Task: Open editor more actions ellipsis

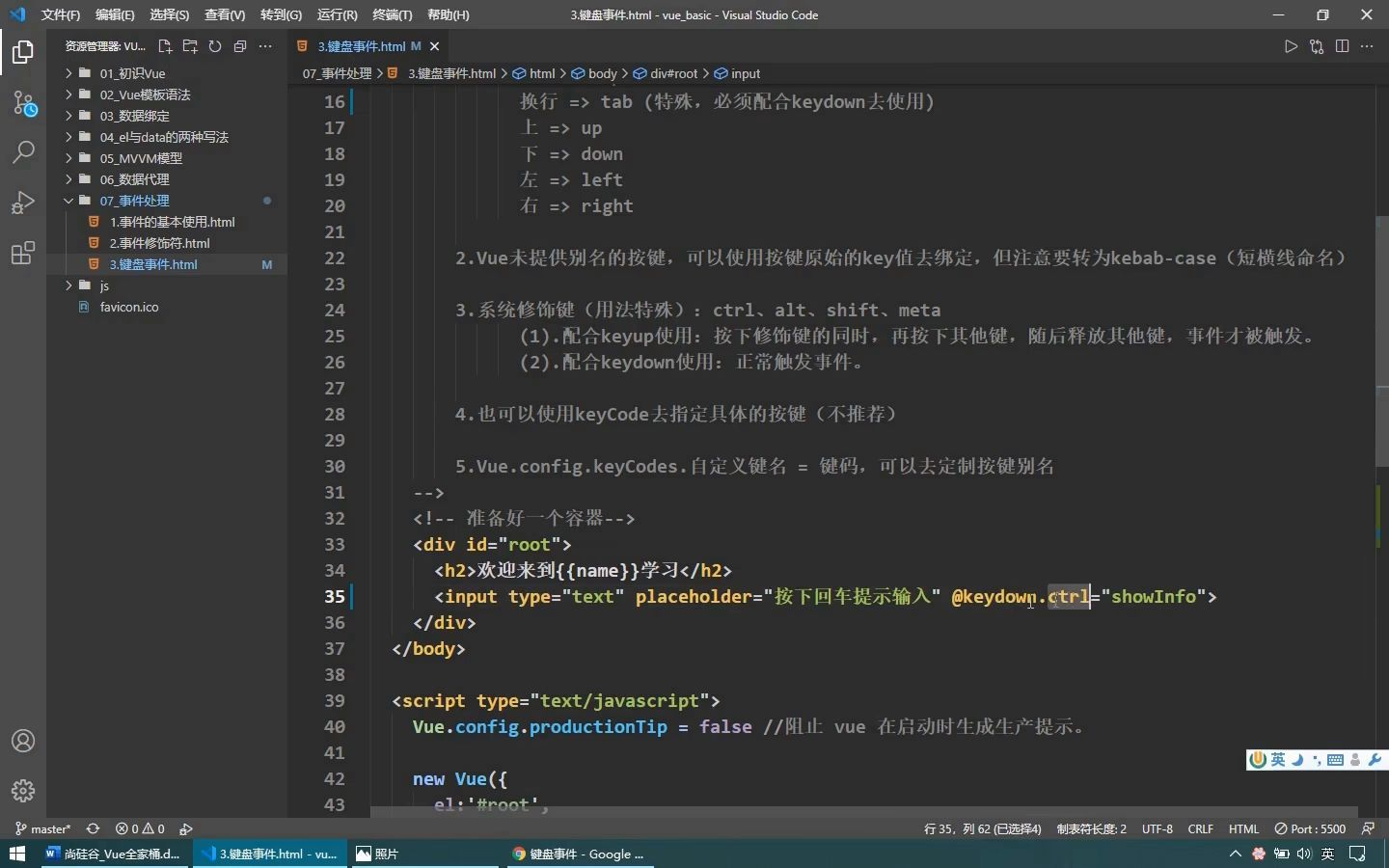Action: pyautogui.click(x=1367, y=46)
